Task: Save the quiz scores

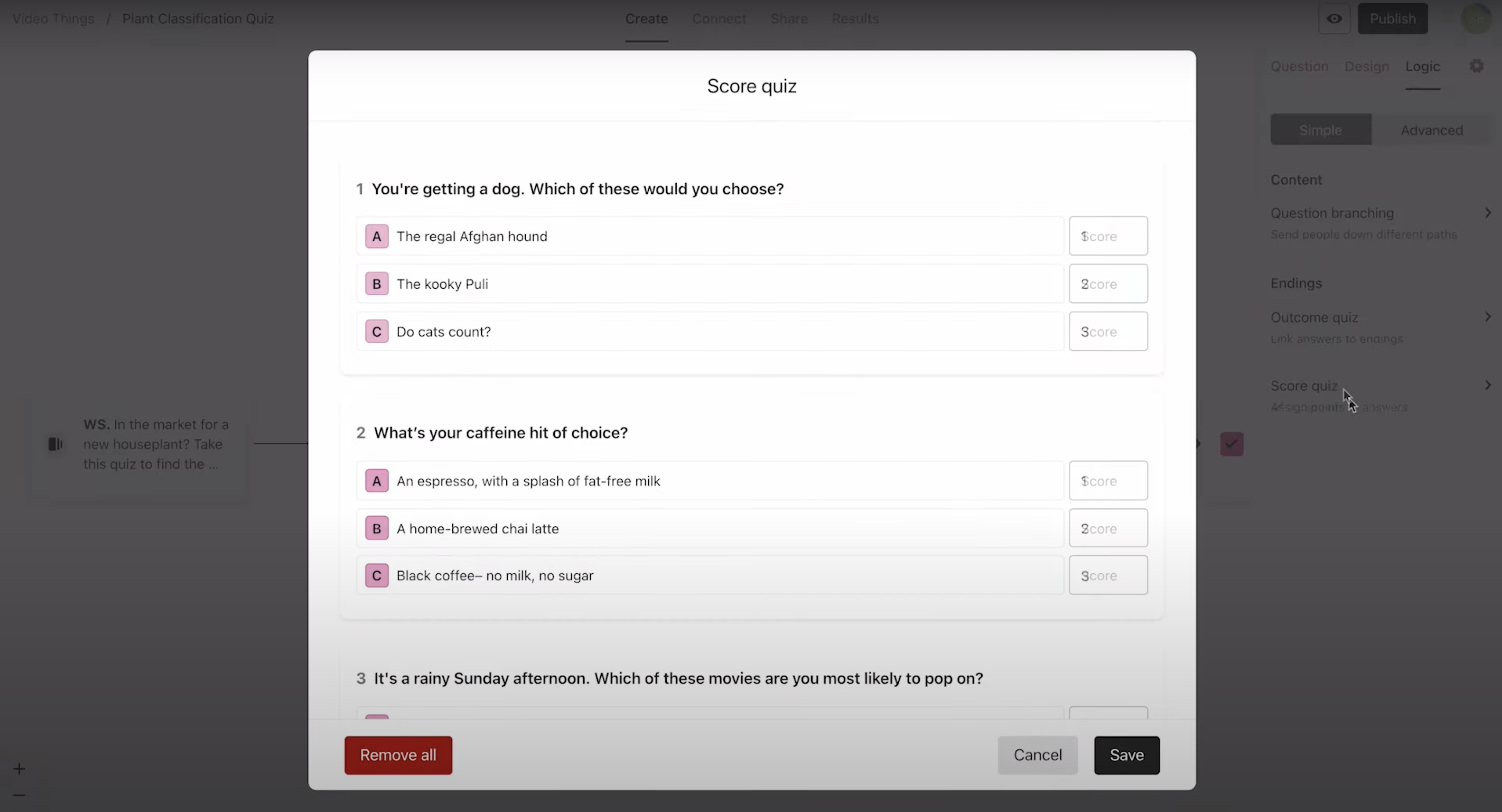Action: point(1126,755)
